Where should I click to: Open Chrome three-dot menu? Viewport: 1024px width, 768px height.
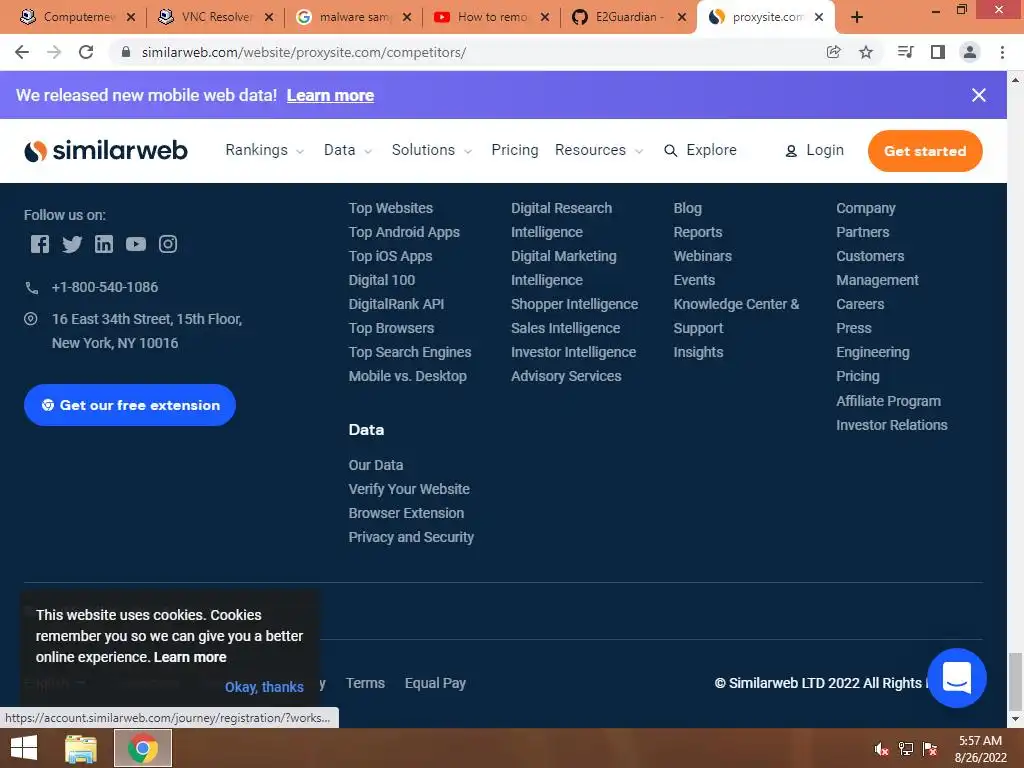tap(1002, 52)
